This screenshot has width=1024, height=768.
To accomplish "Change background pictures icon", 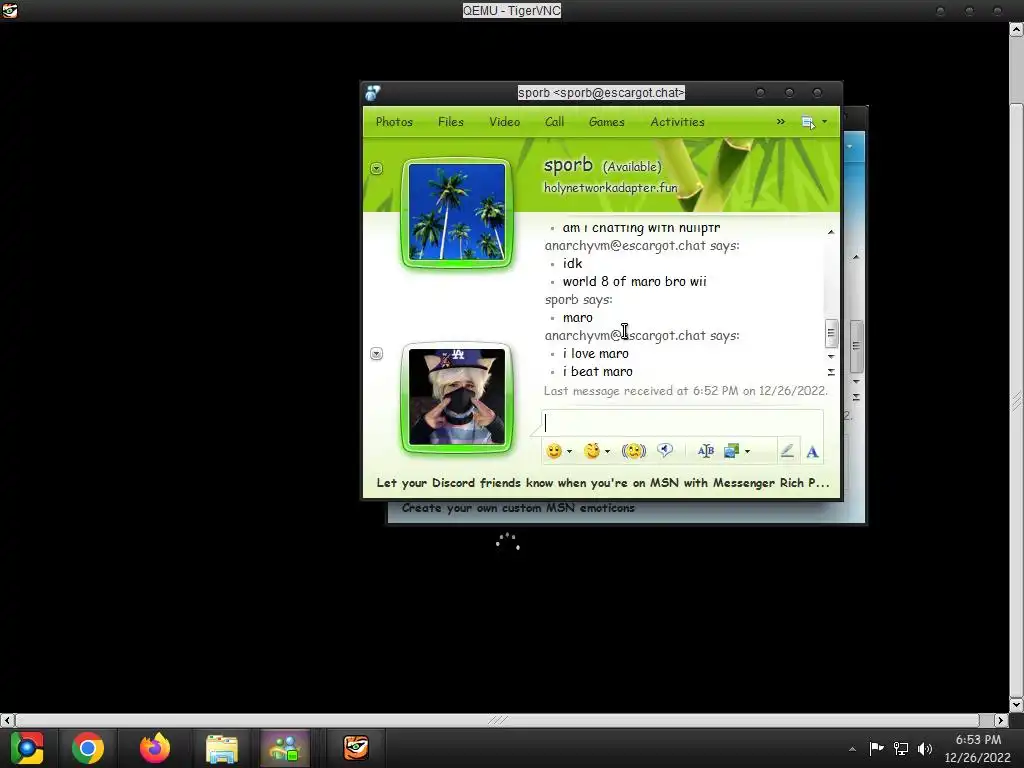I will (731, 451).
